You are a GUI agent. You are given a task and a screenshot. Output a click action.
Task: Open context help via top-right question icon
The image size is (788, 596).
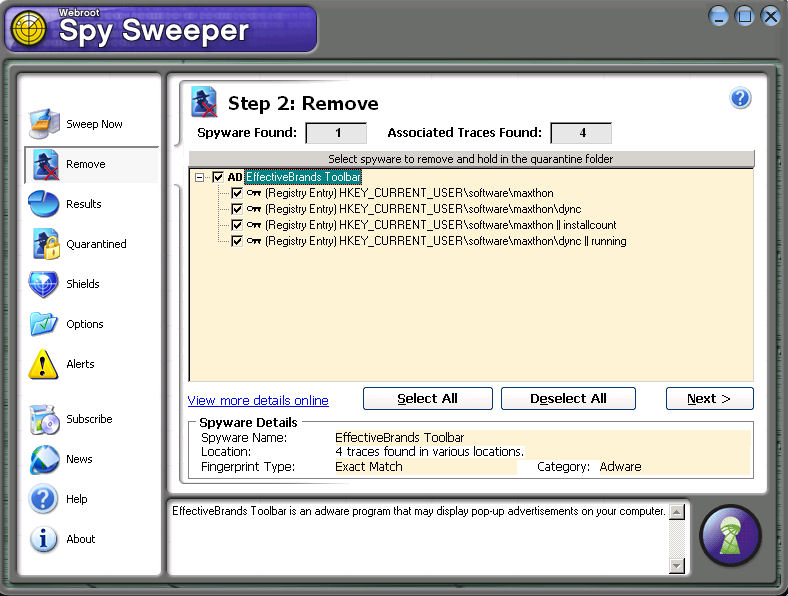pos(740,98)
